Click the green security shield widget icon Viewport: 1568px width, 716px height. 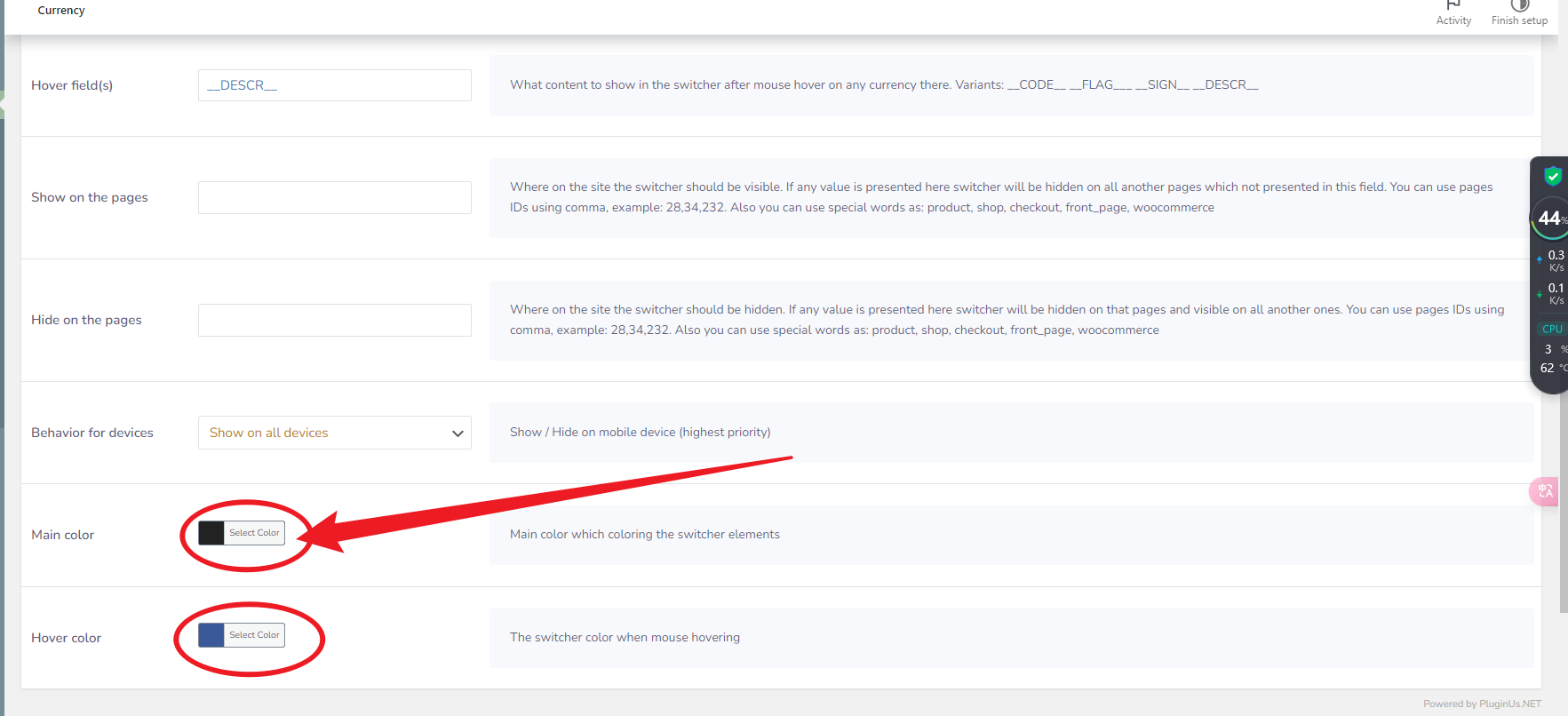tap(1553, 176)
